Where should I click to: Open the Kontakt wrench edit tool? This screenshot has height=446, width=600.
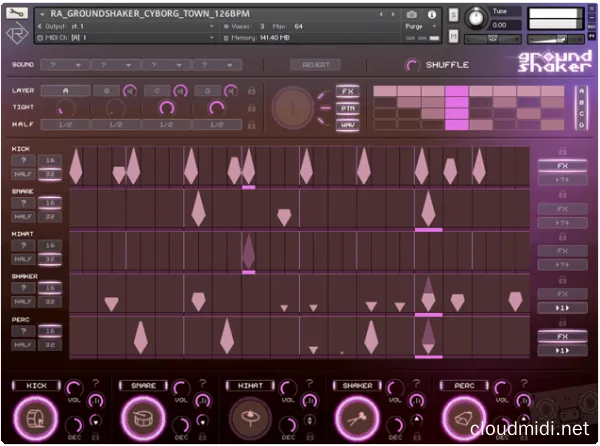coord(17,13)
